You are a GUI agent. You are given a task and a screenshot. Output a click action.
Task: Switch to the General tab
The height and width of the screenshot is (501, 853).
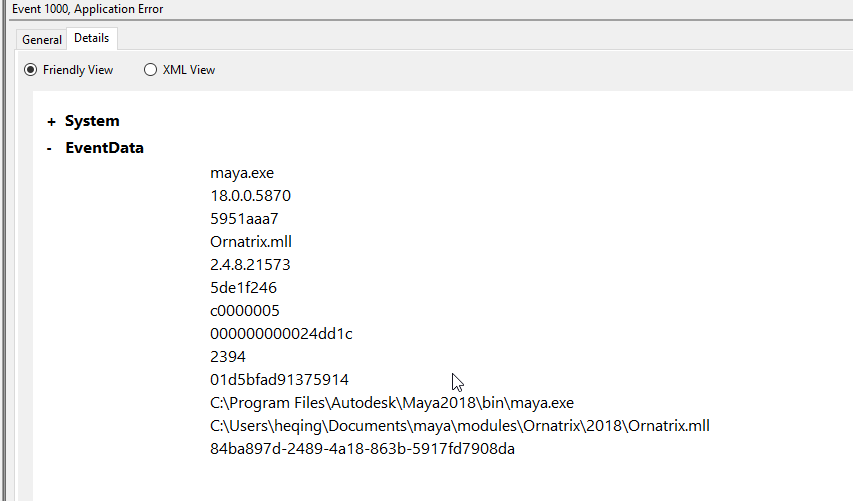pos(42,40)
